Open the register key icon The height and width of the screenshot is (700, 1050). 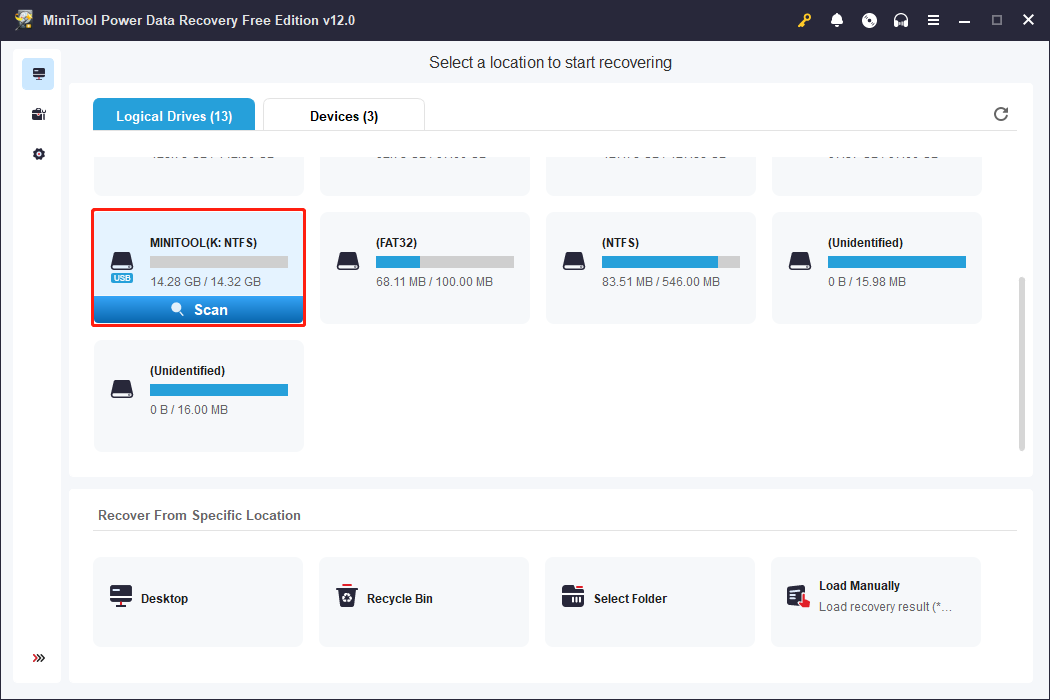pos(804,20)
